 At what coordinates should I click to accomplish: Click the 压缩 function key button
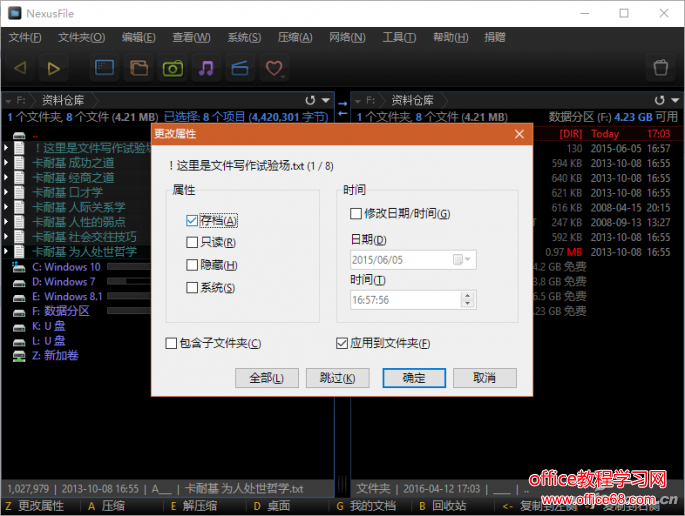coord(107,506)
